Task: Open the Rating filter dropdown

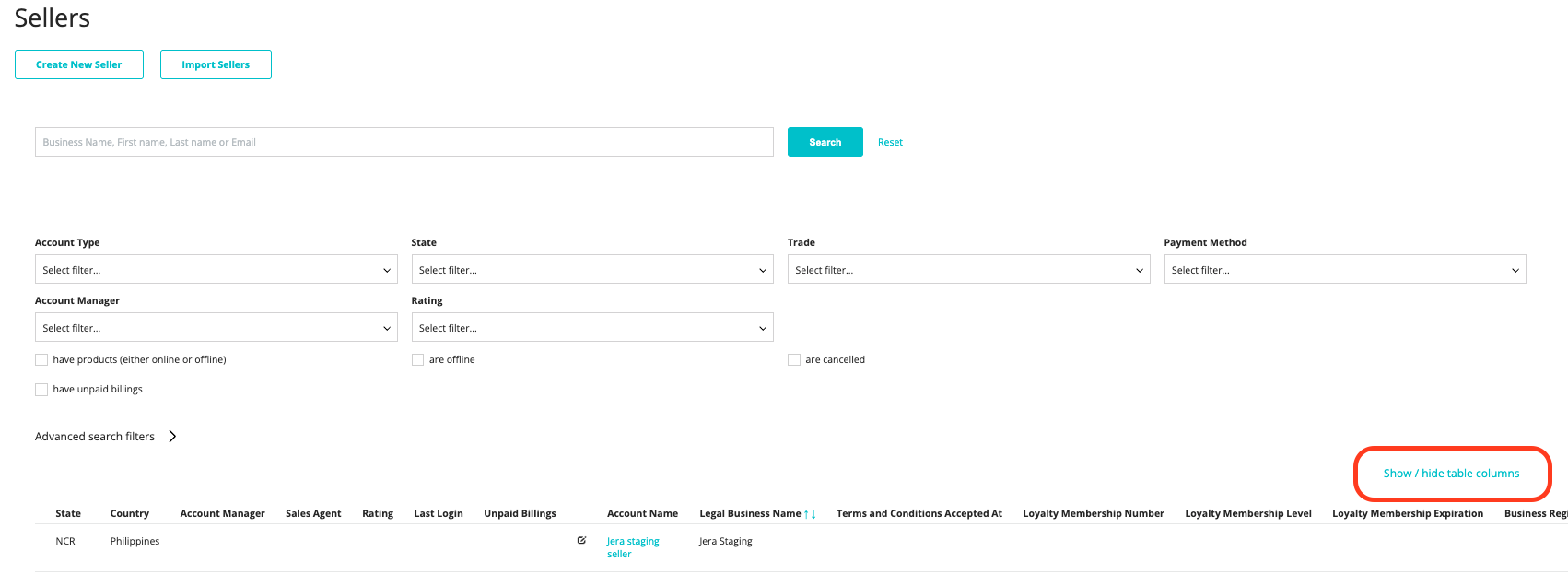Action: point(592,328)
